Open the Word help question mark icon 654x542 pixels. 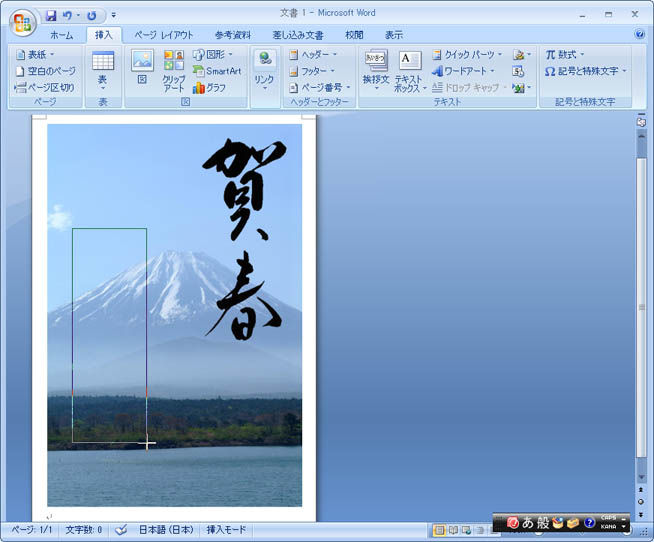click(640, 34)
